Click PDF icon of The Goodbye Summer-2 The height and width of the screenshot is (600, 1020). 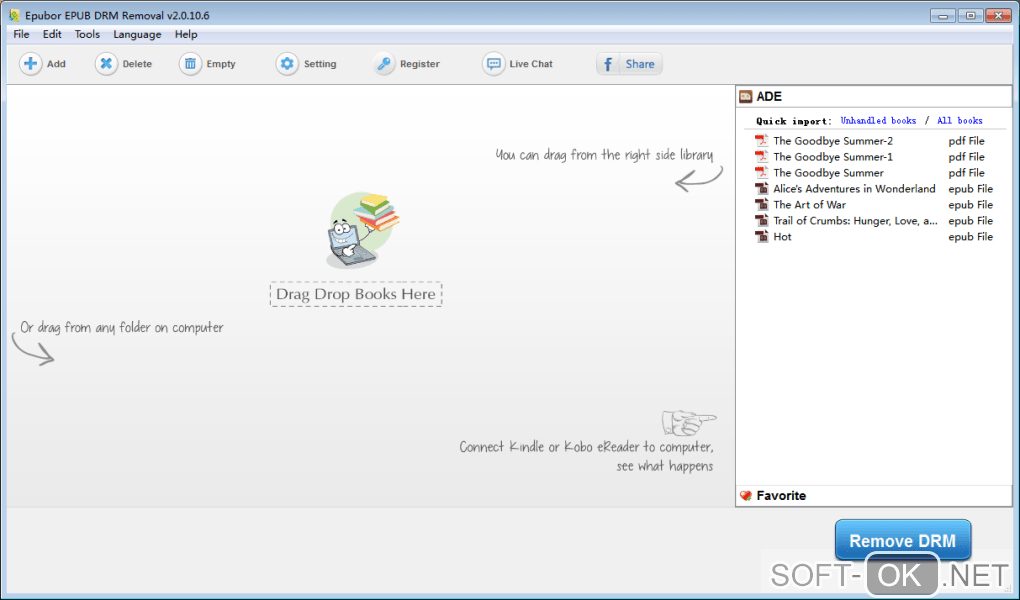761,141
